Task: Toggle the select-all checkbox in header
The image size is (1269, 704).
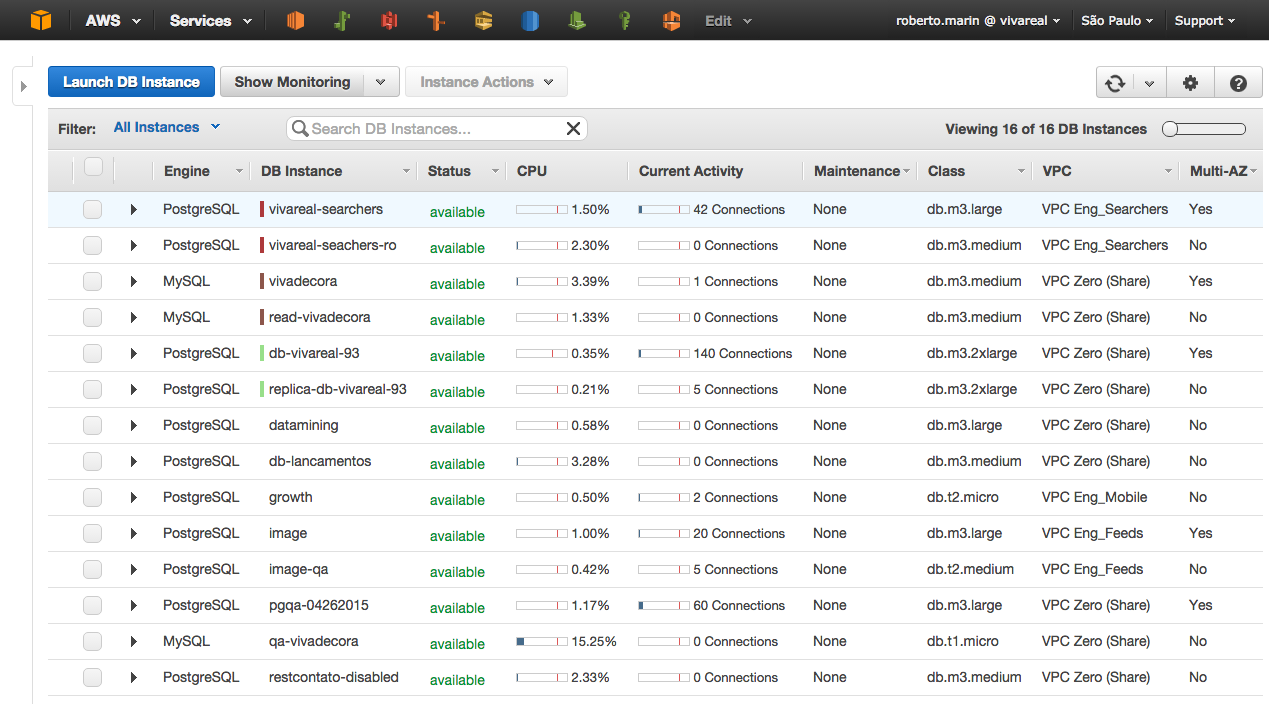Action: tap(93, 167)
